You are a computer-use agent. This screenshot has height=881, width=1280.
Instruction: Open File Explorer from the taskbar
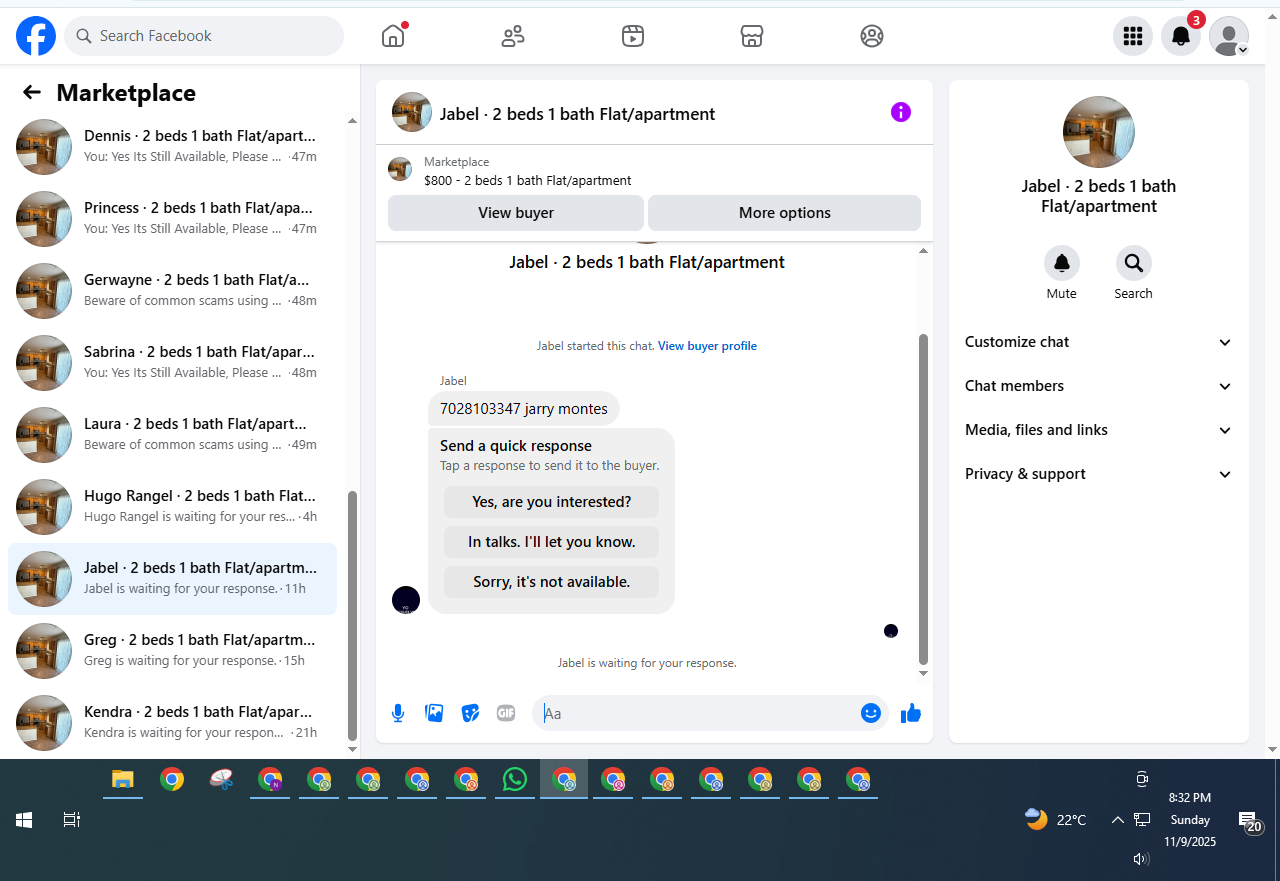coord(122,779)
